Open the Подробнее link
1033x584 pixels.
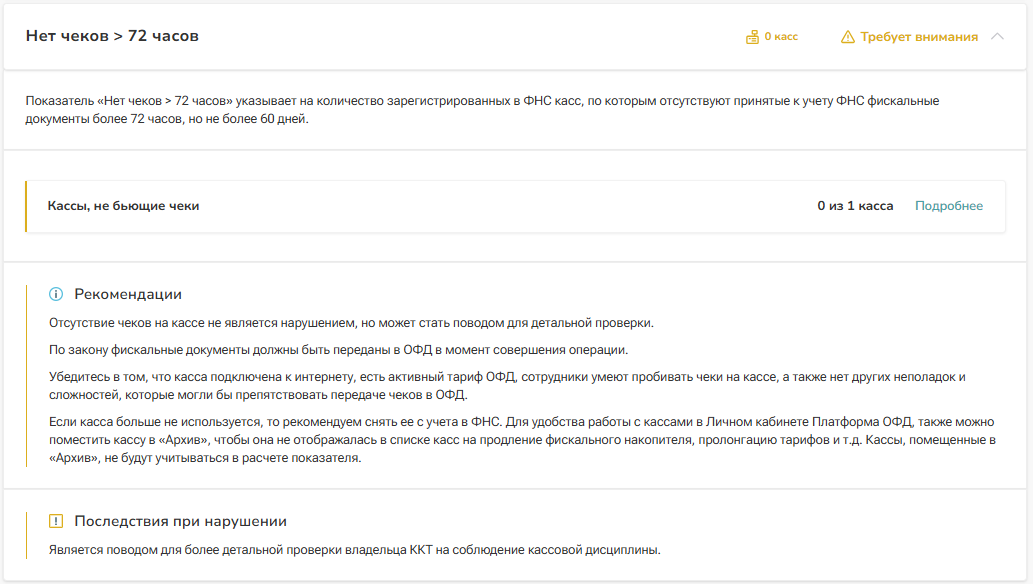pyautogui.click(x=949, y=206)
